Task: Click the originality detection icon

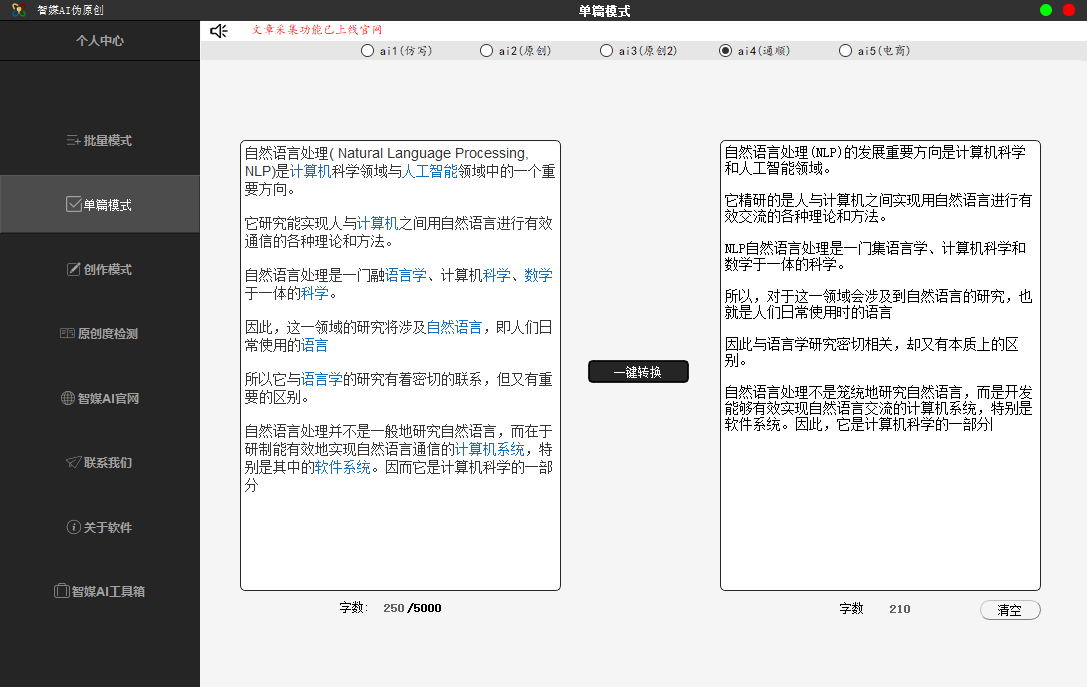Action: coord(67,333)
